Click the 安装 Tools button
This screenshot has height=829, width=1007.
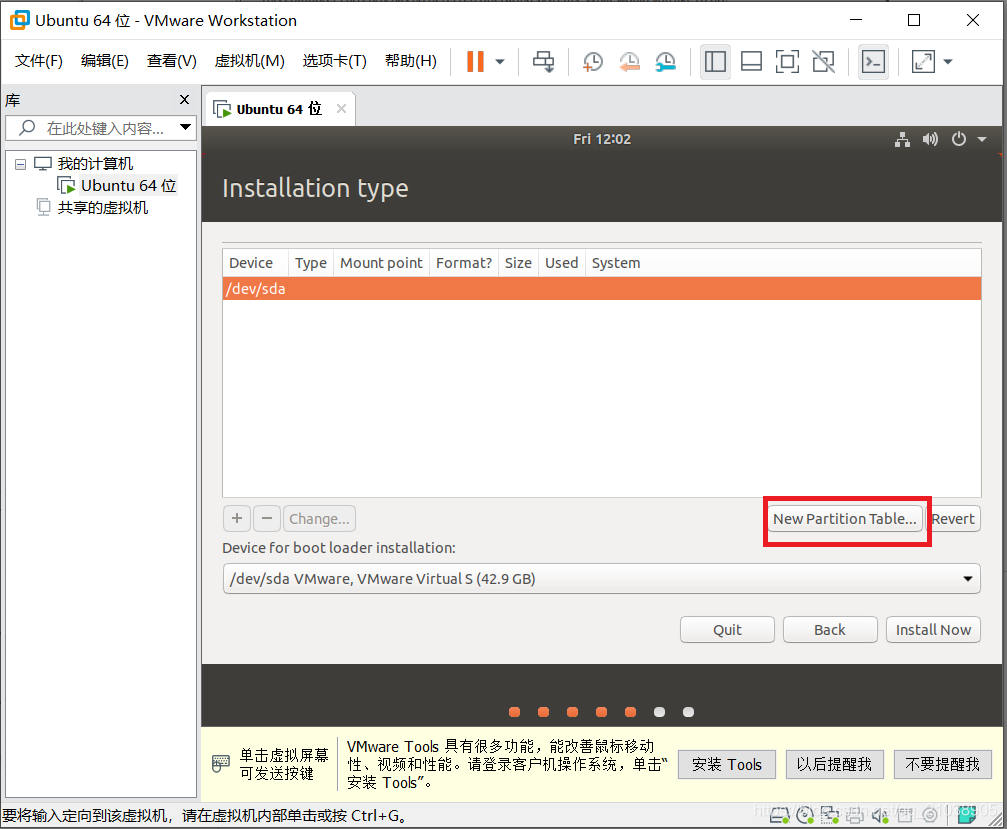click(x=726, y=764)
